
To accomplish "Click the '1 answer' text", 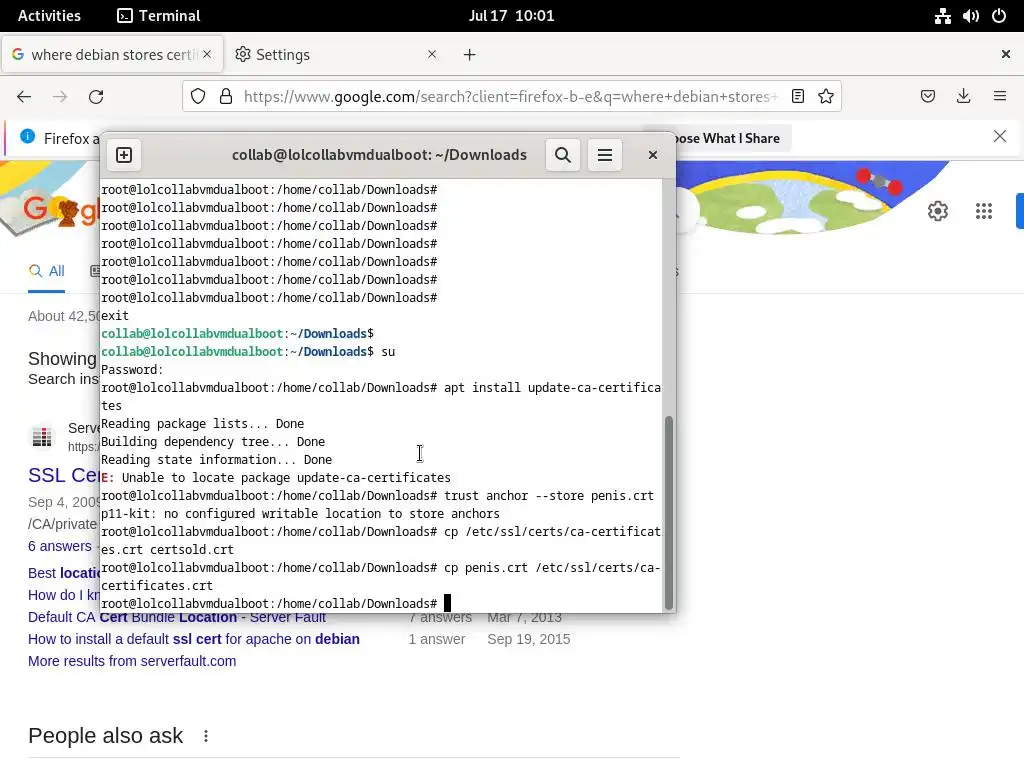I will pyautogui.click(x=437, y=639).
